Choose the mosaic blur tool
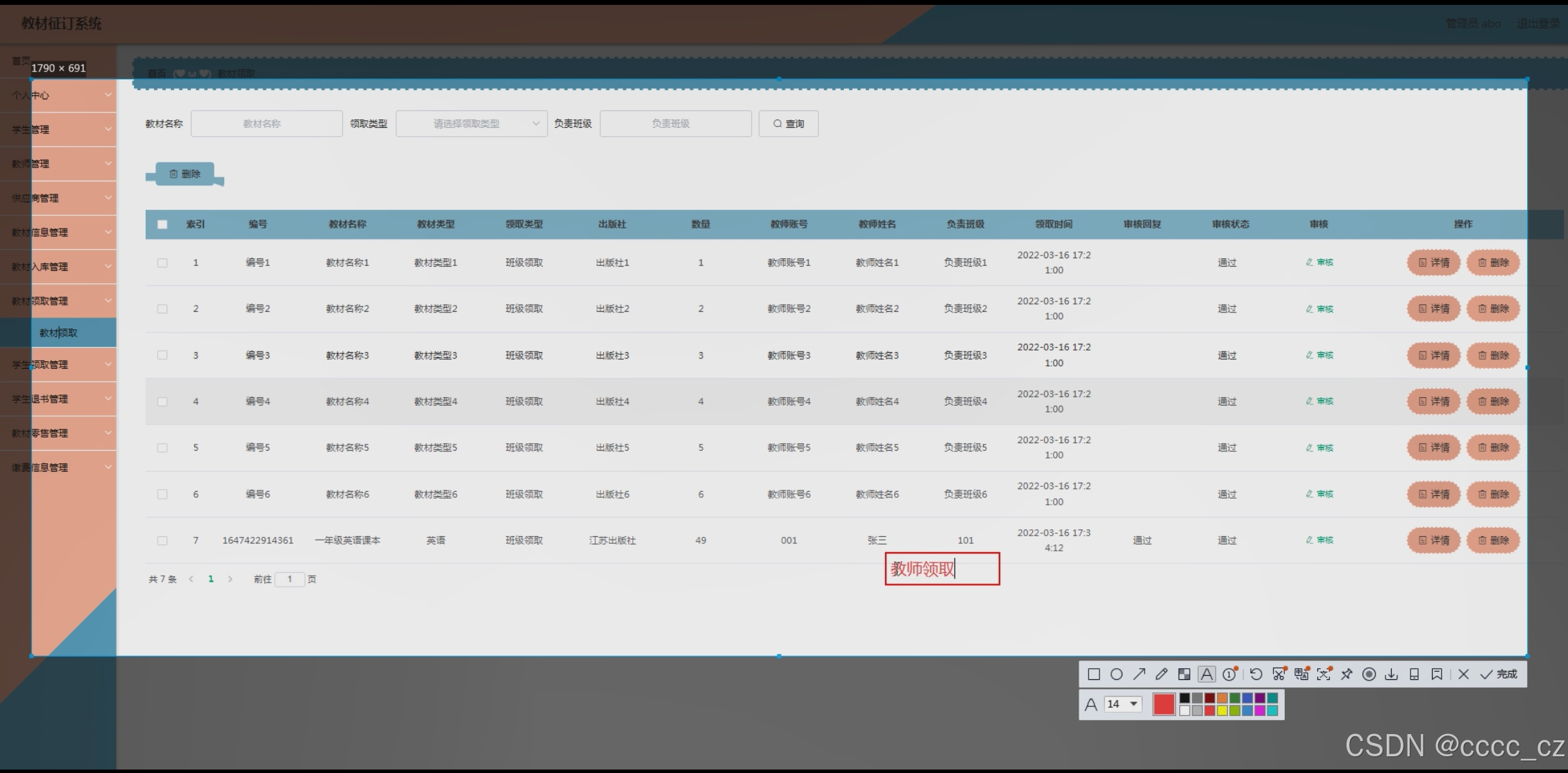 click(x=1184, y=674)
